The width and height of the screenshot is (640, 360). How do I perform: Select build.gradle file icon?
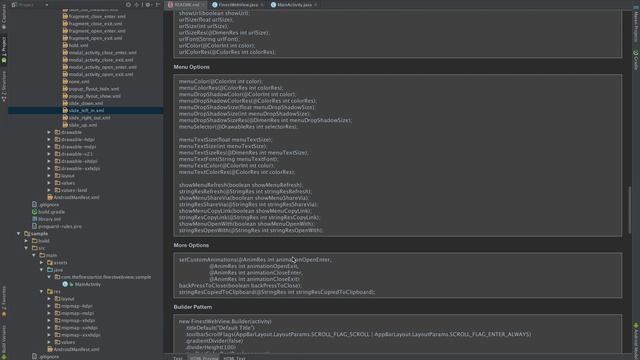click(x=35, y=212)
